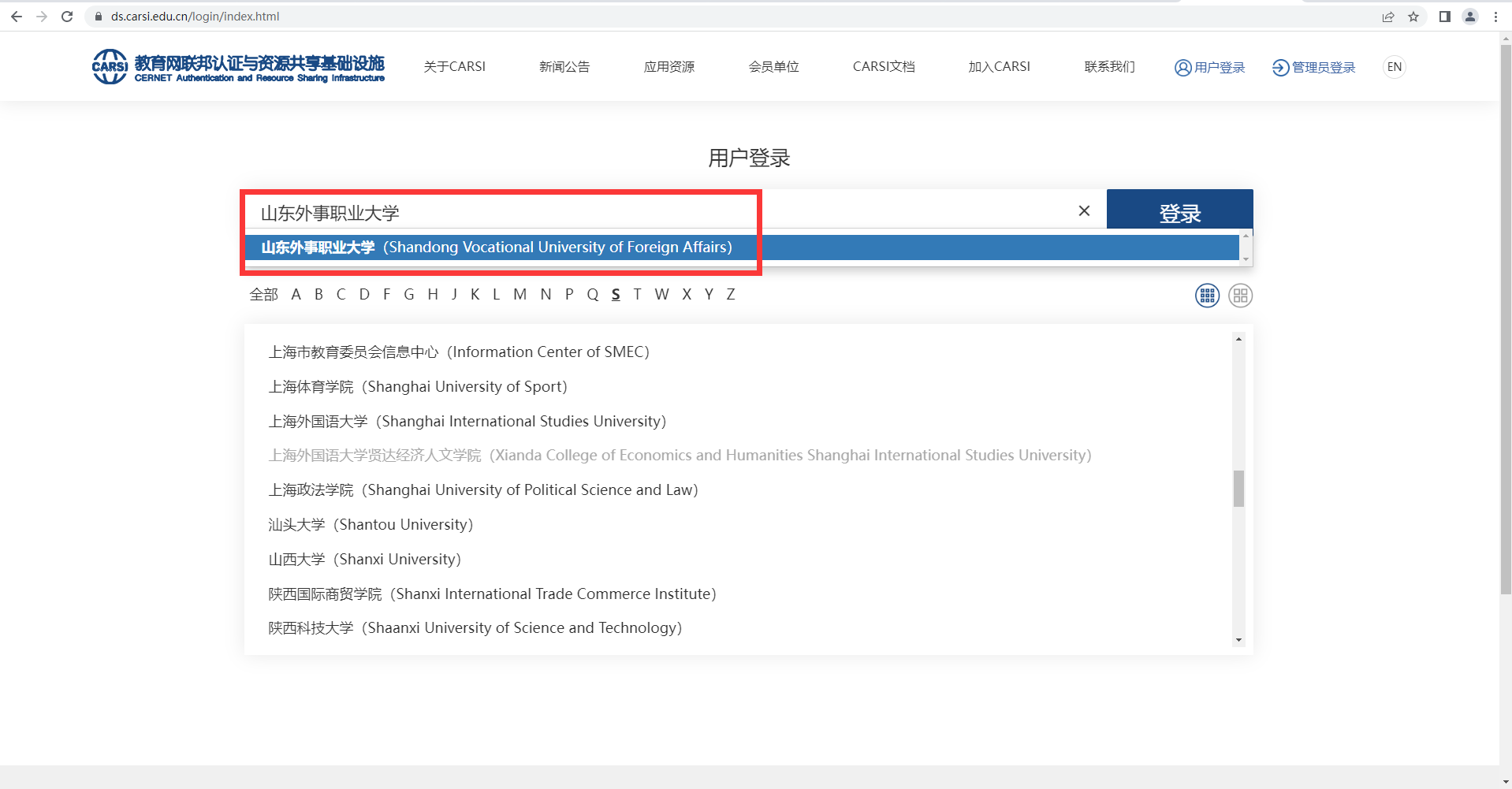The width and height of the screenshot is (1512, 789).
Task: Filter institutions by letter T
Action: [637, 295]
